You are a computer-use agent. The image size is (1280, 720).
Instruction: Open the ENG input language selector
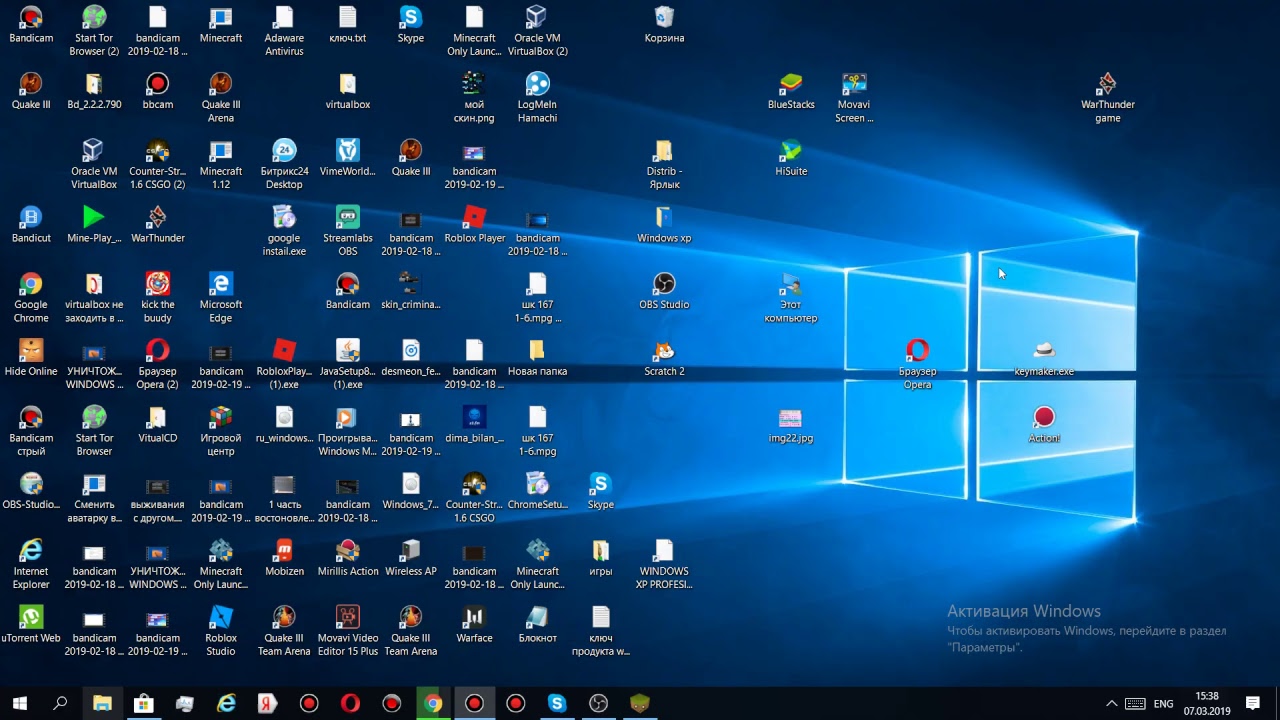[1163, 704]
